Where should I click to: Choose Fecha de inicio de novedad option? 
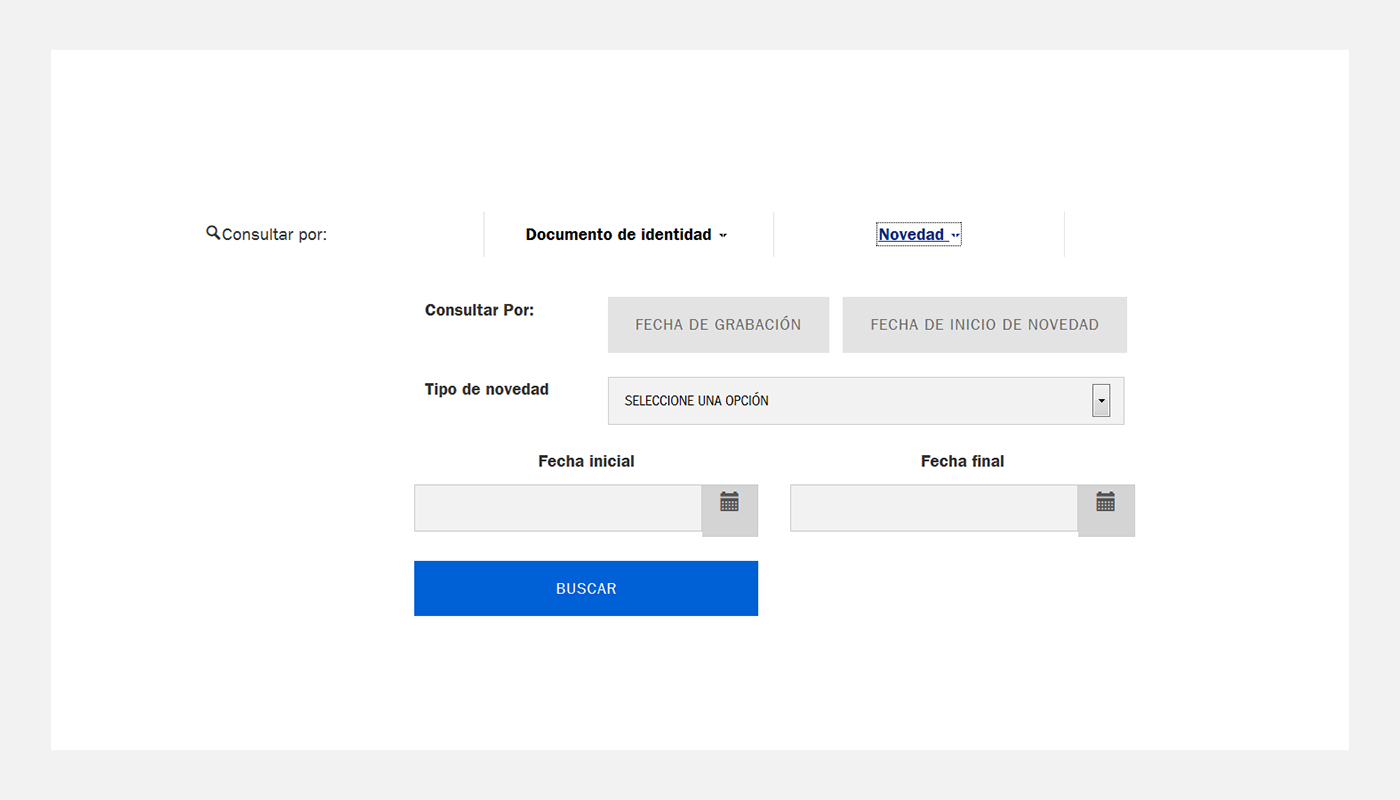984,324
